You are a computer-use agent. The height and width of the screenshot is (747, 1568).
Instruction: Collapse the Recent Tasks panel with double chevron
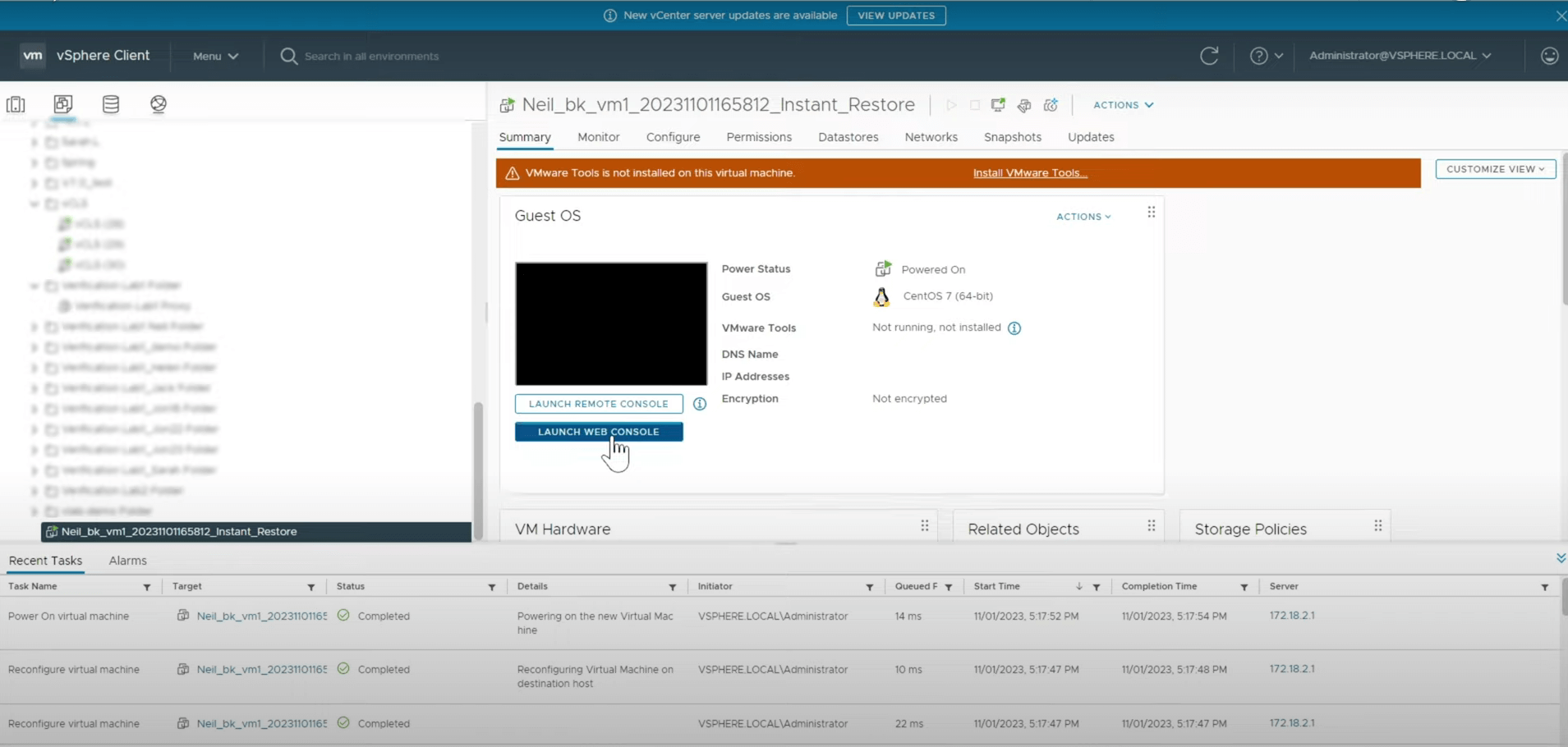point(1561,558)
